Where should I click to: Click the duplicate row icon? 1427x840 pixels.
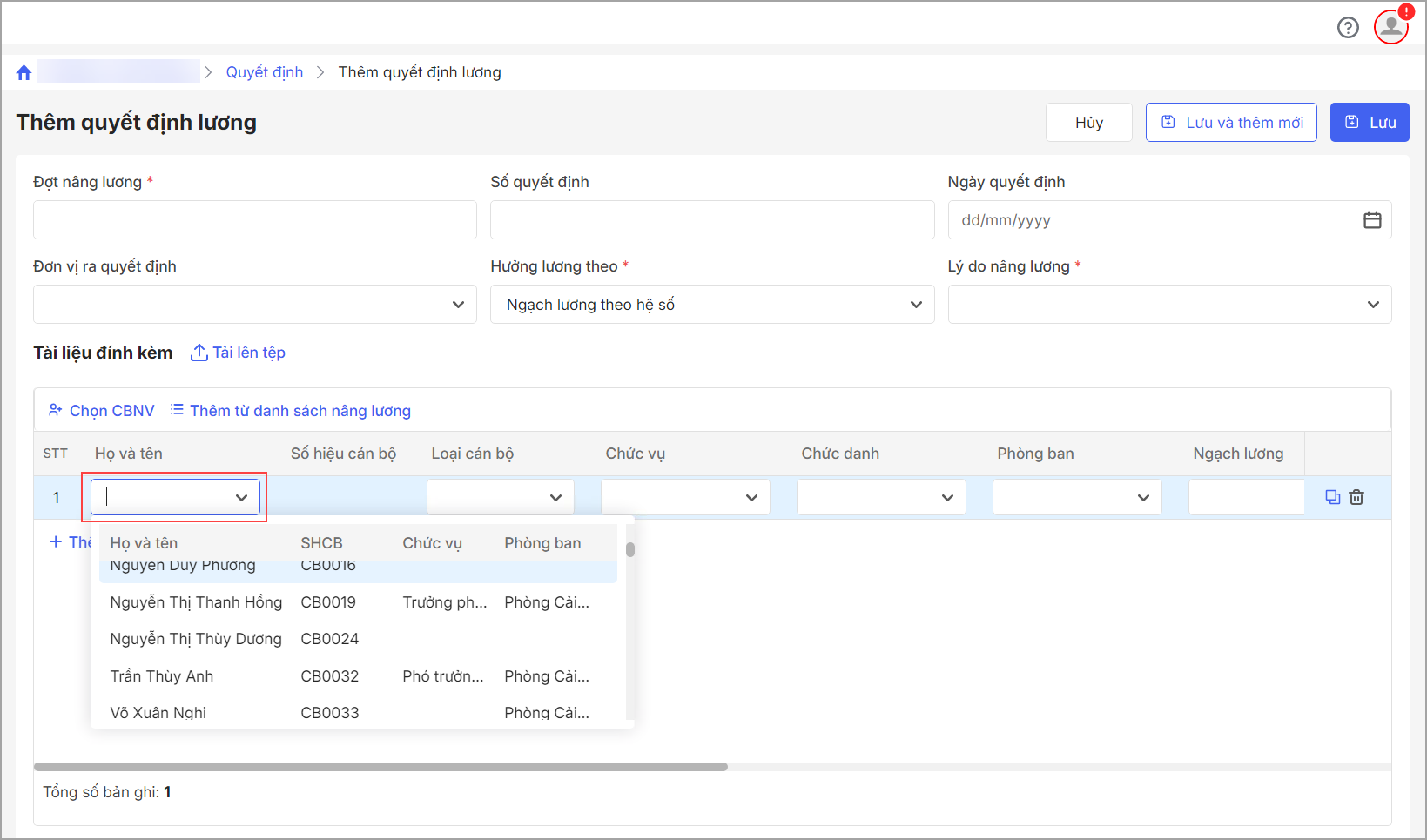[x=1332, y=497]
